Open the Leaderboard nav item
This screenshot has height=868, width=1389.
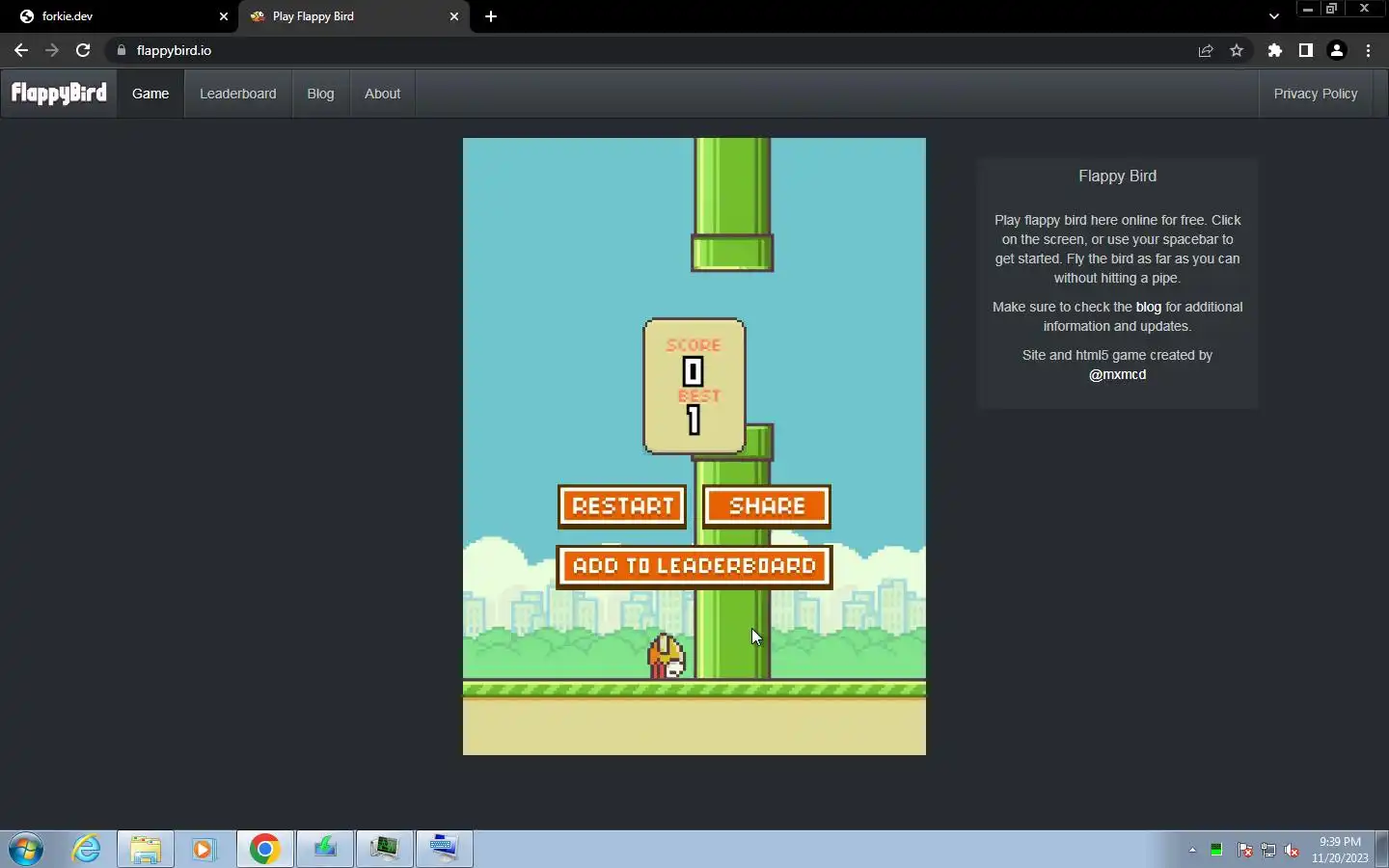click(x=237, y=94)
